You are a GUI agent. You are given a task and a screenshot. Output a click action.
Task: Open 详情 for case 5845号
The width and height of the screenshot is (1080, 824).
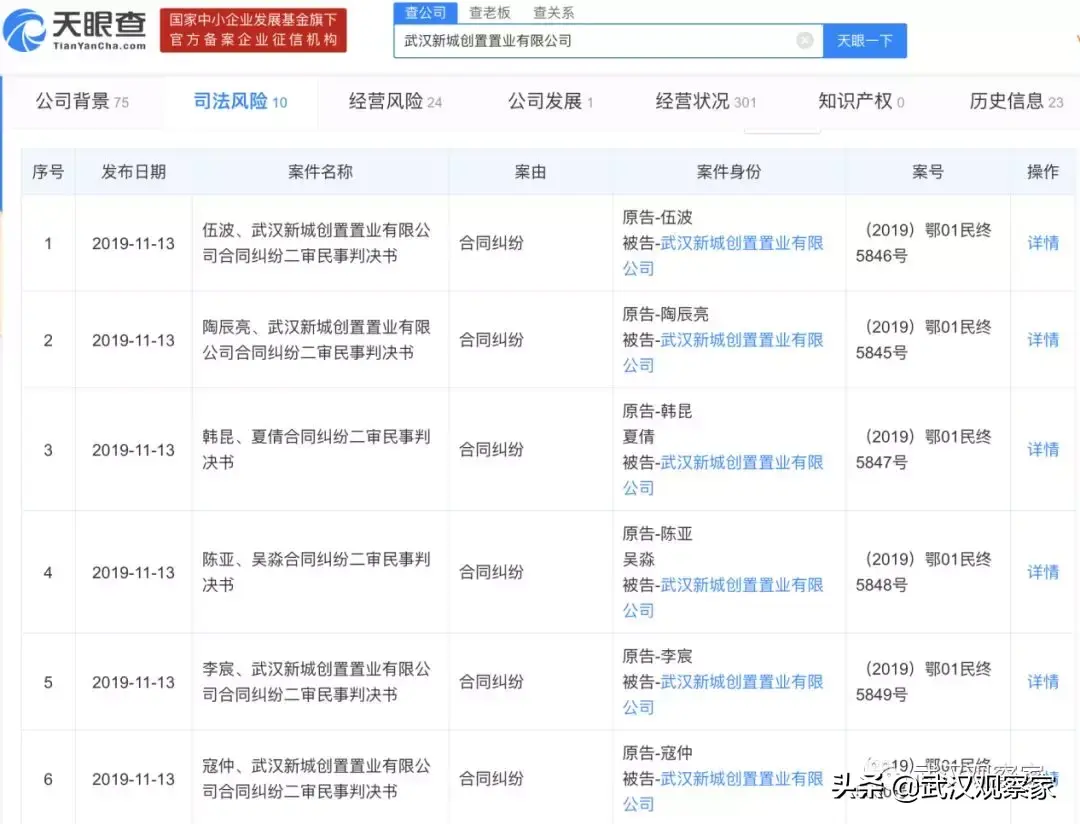click(x=1042, y=340)
